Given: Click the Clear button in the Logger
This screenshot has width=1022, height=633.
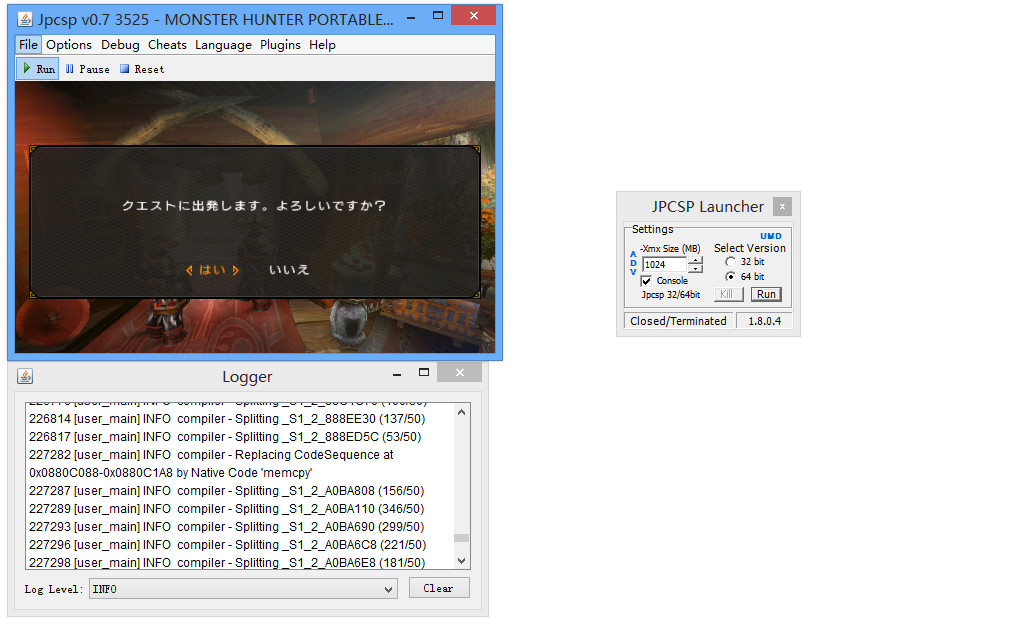Looking at the screenshot, I should point(438,588).
